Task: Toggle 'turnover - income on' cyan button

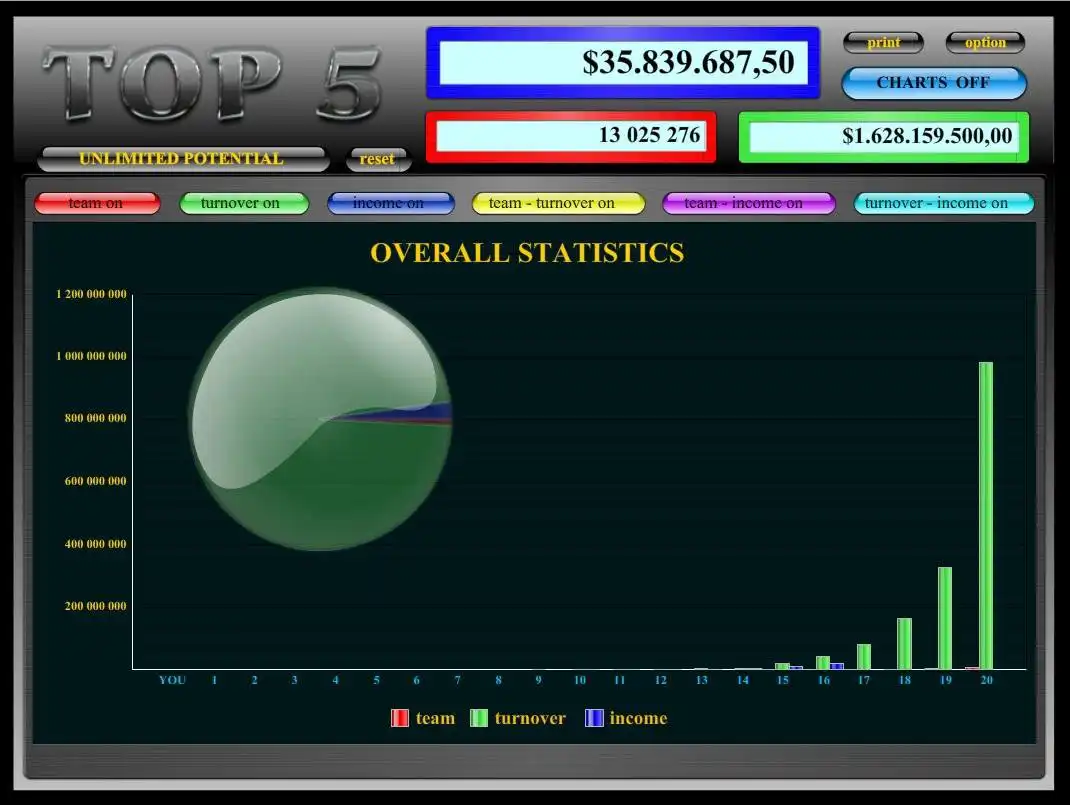Action: [x=944, y=203]
